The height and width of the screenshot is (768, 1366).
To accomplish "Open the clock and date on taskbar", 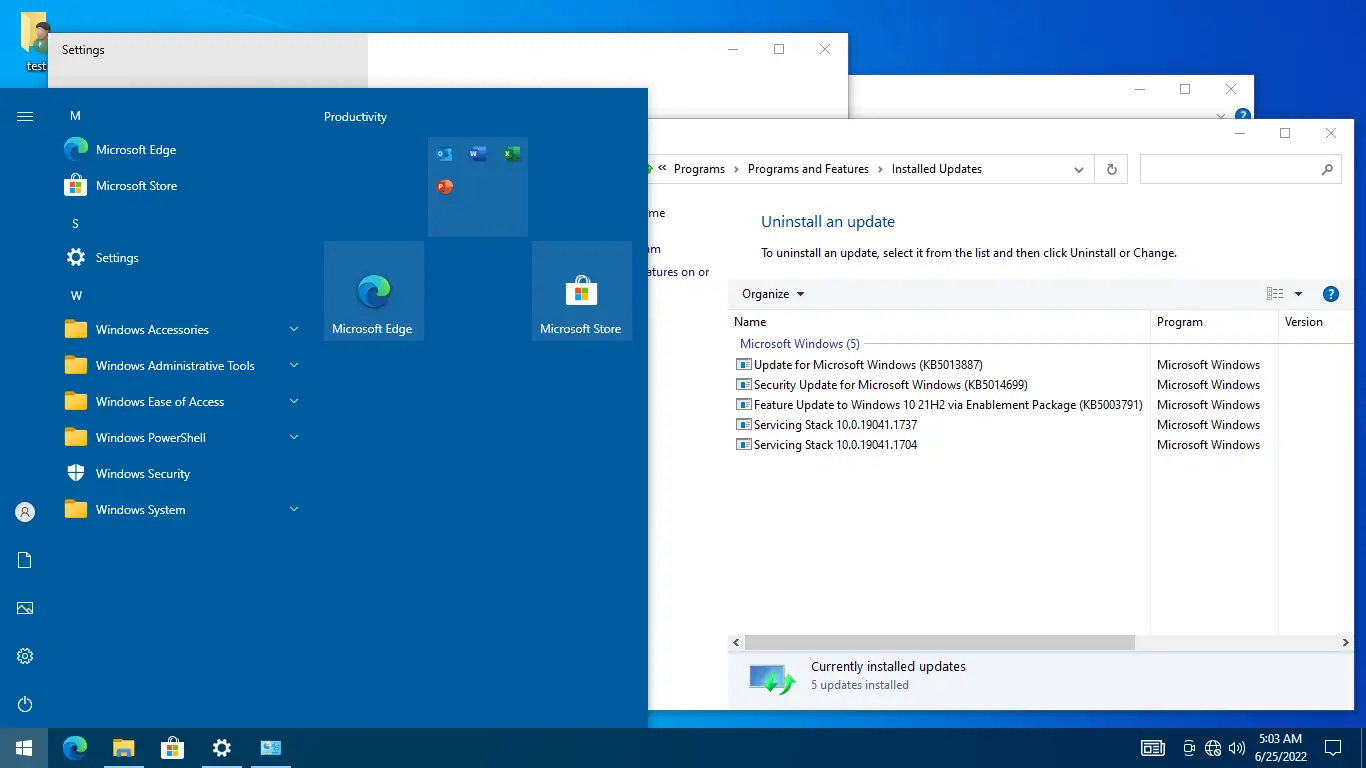I will click(x=1280, y=748).
